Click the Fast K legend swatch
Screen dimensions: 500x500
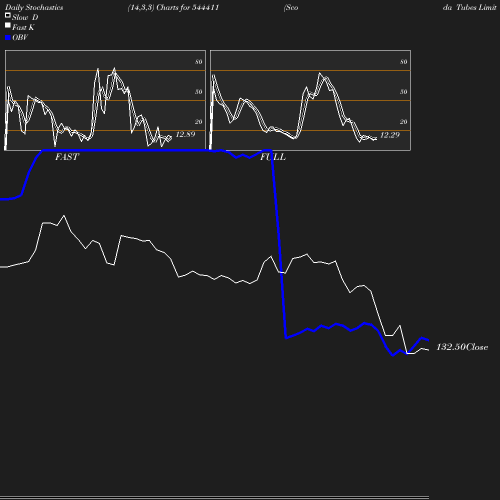click(8, 25)
